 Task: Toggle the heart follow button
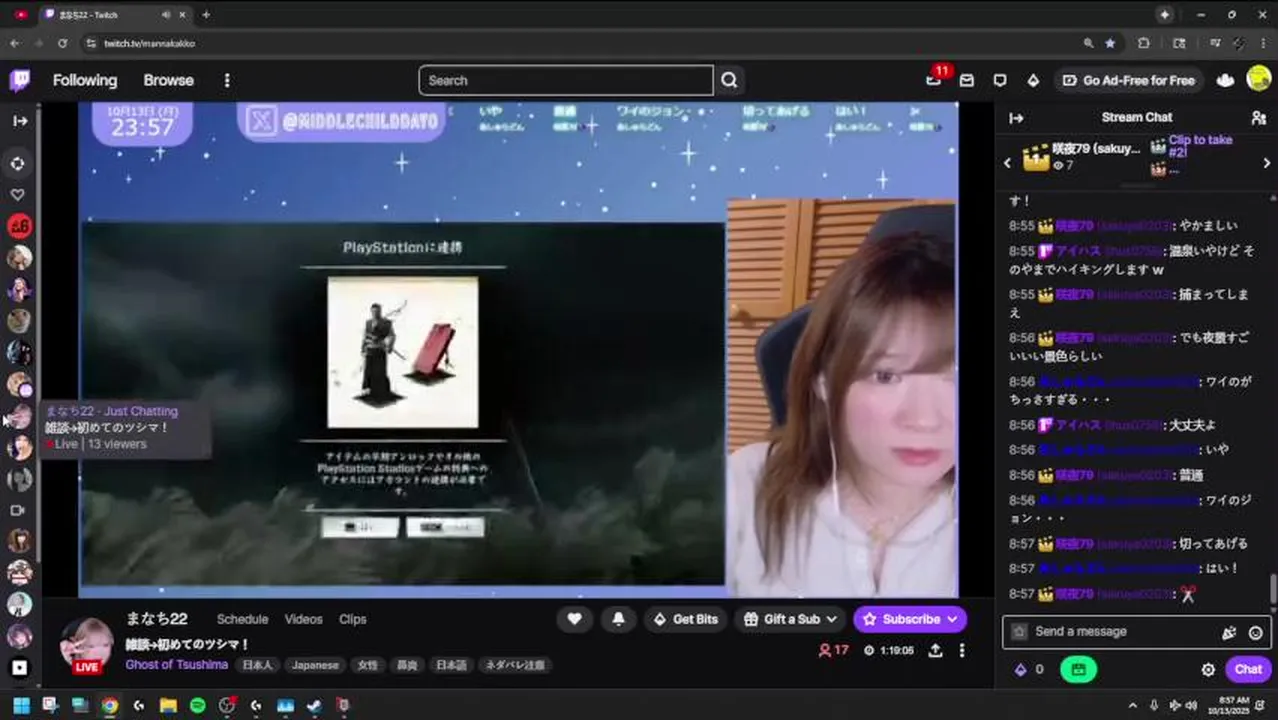coord(574,619)
